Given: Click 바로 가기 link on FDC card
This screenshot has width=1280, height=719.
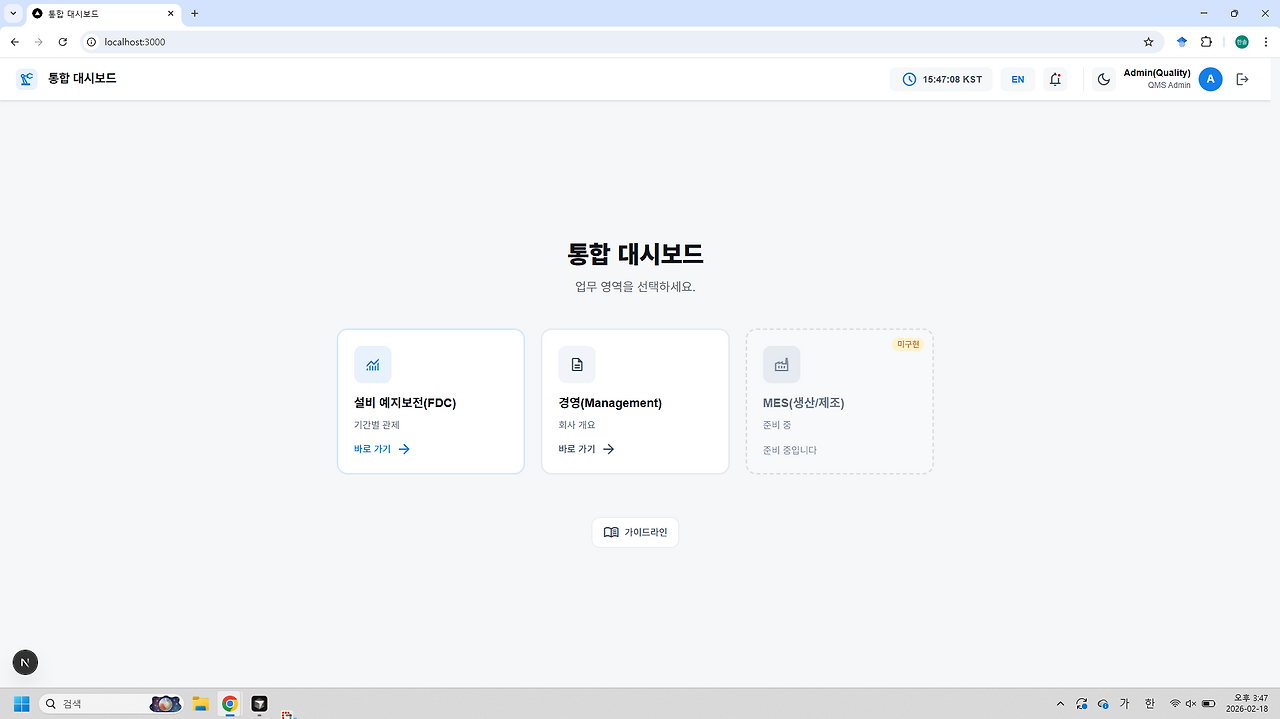Looking at the screenshot, I should (x=372, y=449).
